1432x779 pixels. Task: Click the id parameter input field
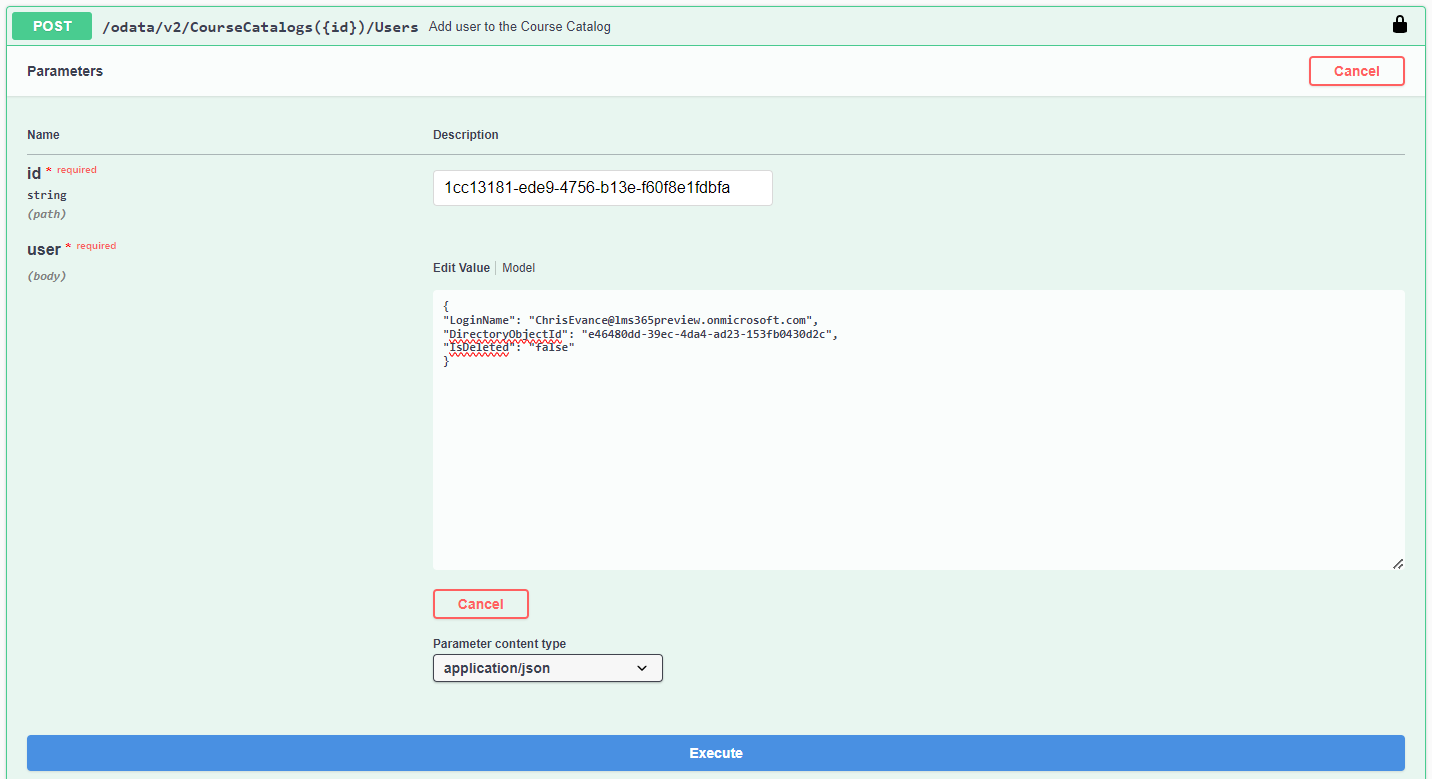pos(602,188)
